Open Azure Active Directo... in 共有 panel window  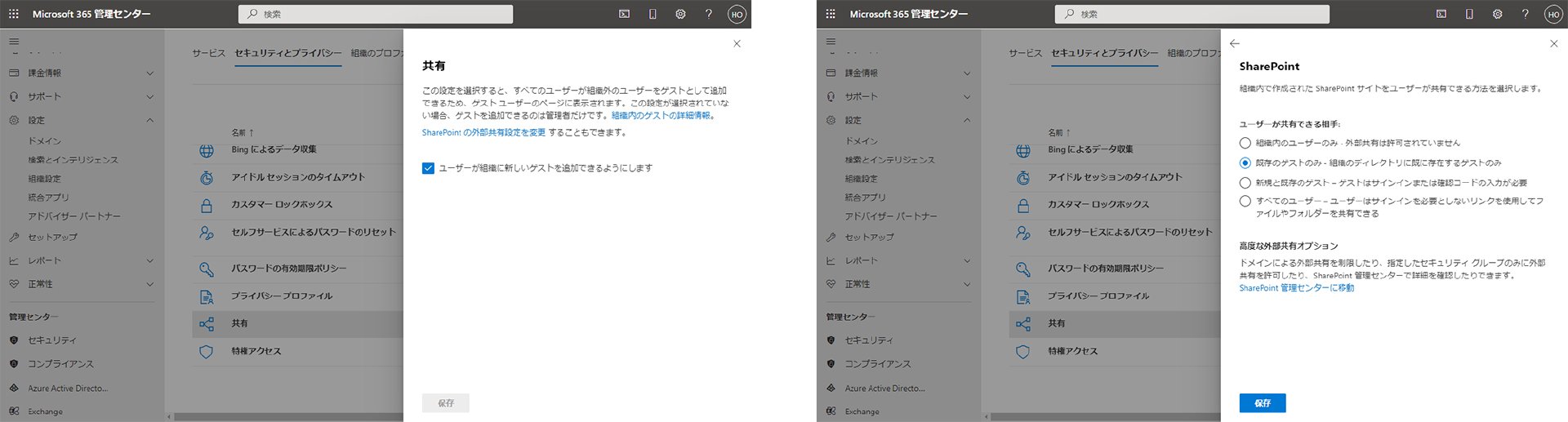(x=68, y=389)
